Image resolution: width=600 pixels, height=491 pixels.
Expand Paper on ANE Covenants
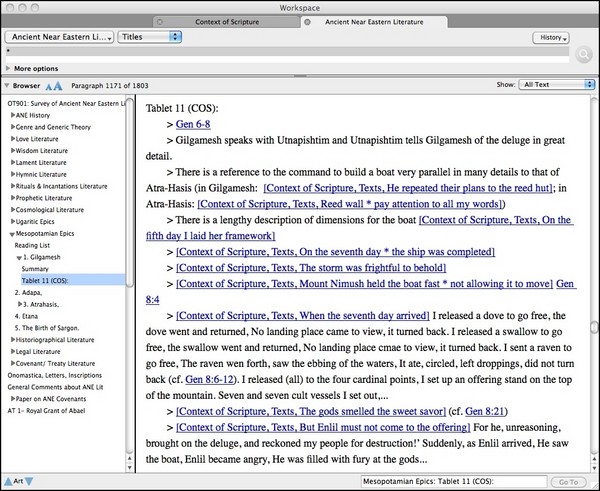coord(13,398)
